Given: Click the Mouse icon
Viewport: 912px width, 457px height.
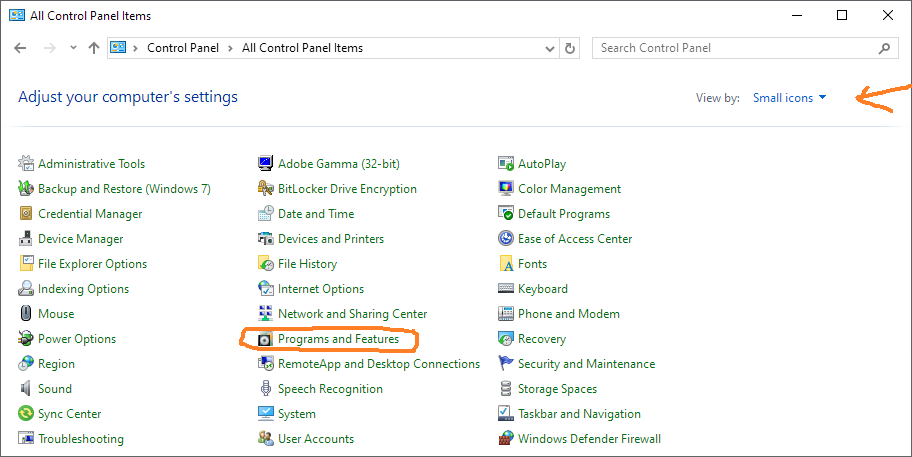Looking at the screenshot, I should pos(26,313).
